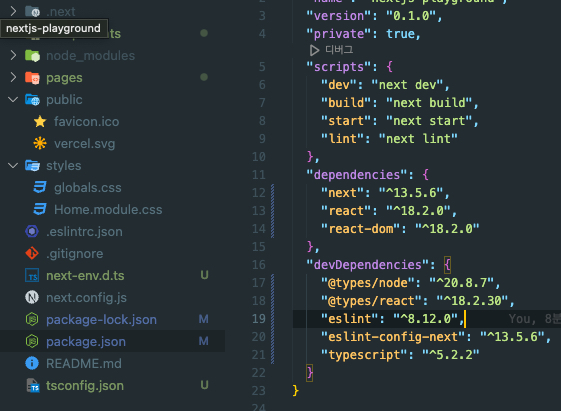Open vercel.svg in the explorer
561x411 pixels.
click(84, 143)
